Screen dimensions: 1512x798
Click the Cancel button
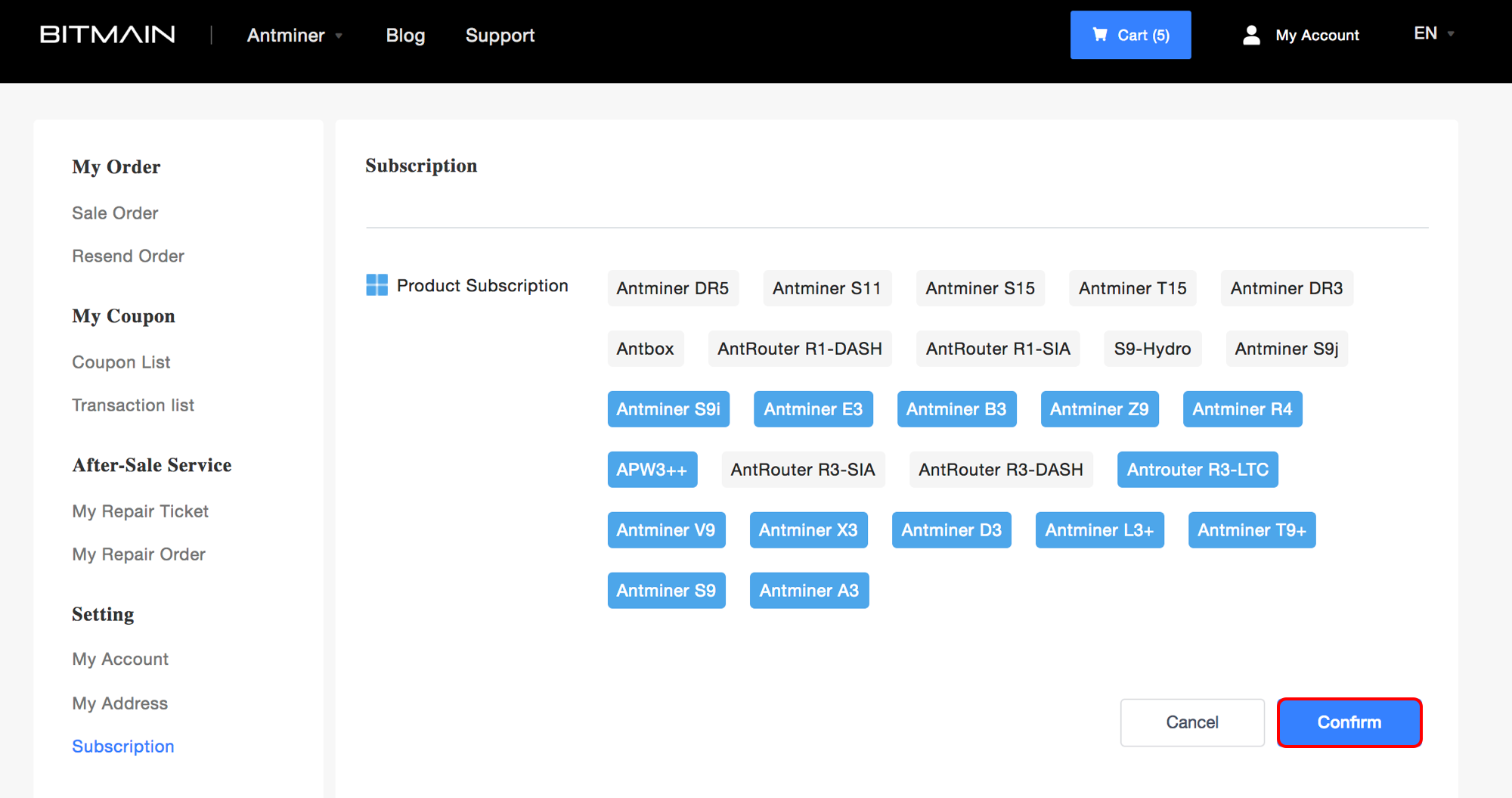pos(1192,722)
